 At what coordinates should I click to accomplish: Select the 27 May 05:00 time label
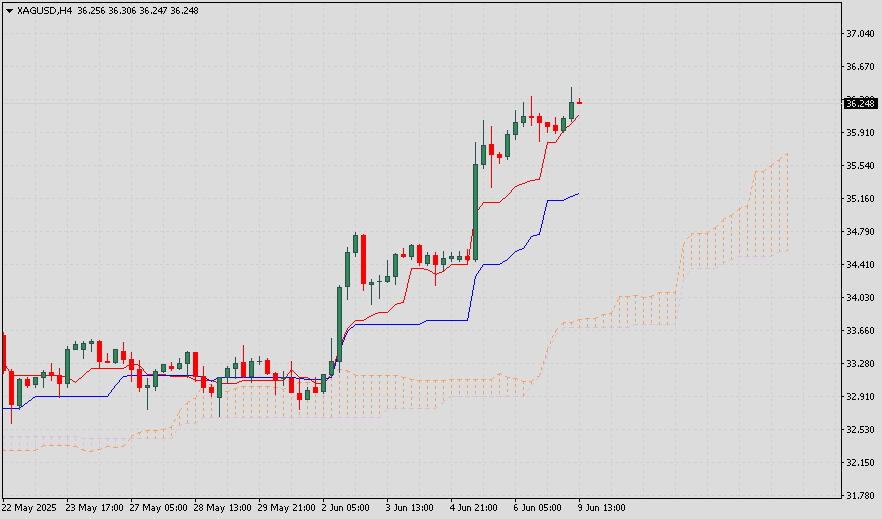coord(159,508)
